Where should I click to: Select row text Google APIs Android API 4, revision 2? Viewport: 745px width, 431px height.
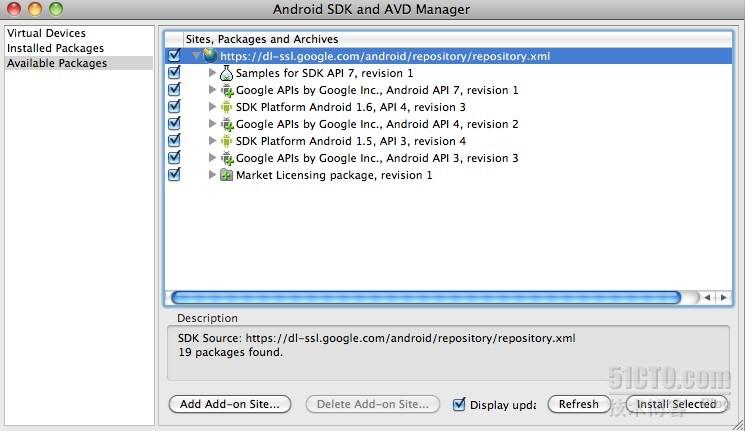tap(377, 125)
